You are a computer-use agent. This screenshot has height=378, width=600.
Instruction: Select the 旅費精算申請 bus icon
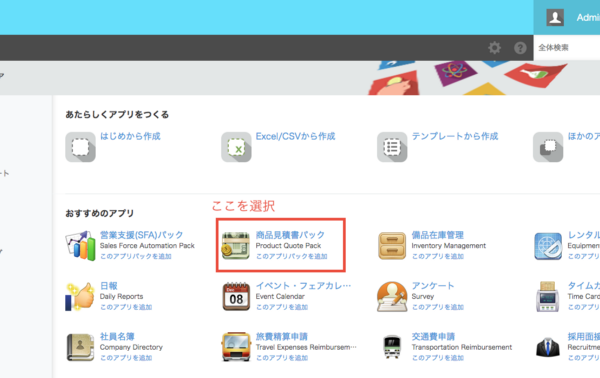point(236,347)
